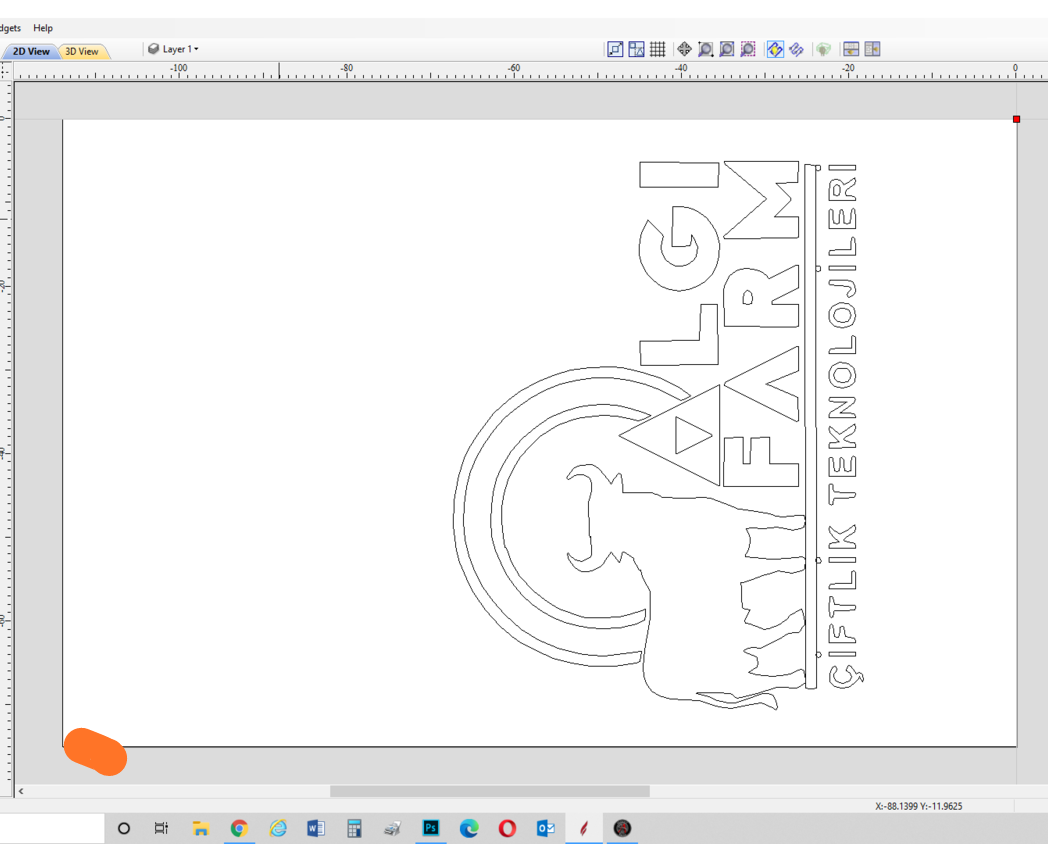Open Outlook from the taskbar
The image size is (1048, 844).
coord(546,829)
